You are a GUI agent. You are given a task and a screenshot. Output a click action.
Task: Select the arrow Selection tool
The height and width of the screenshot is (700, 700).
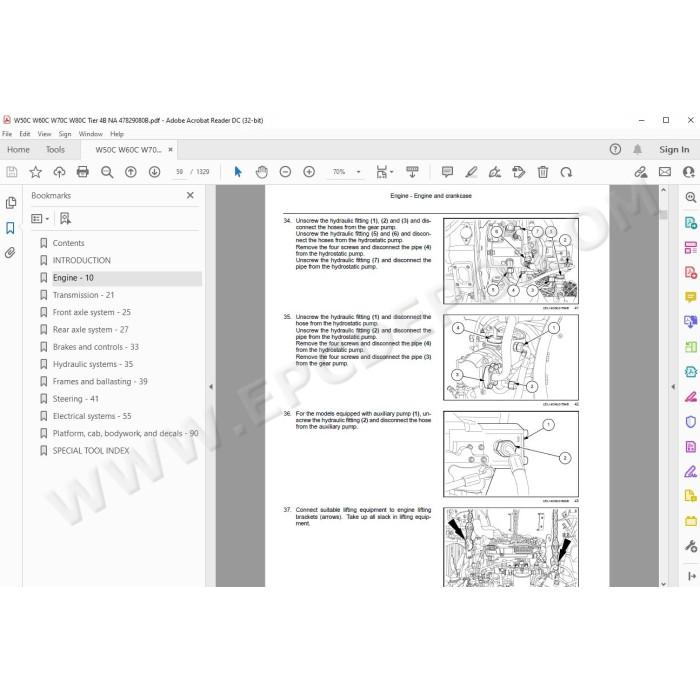coord(238,172)
